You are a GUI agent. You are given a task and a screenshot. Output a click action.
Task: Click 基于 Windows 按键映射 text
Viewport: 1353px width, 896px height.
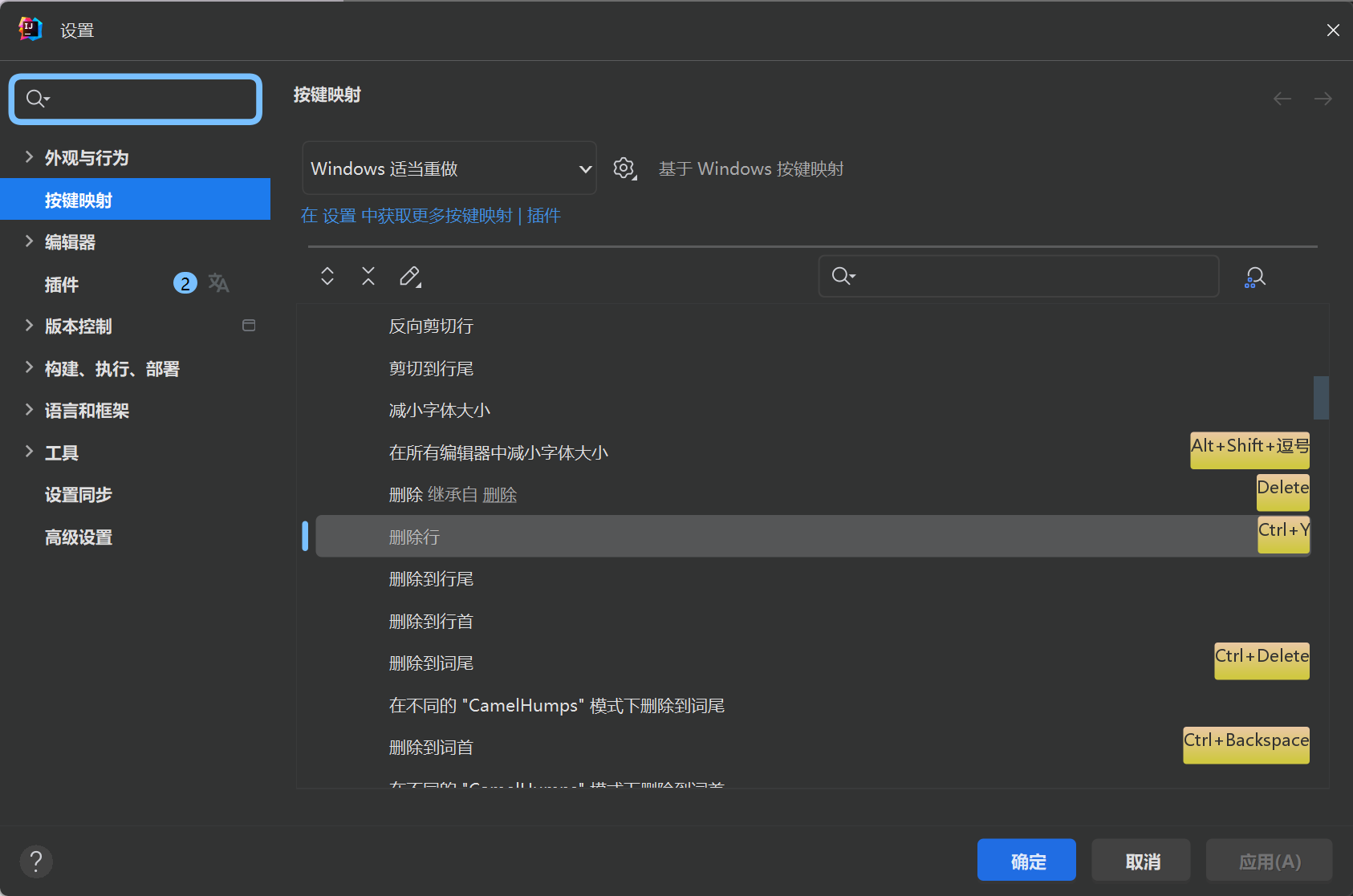[751, 168]
